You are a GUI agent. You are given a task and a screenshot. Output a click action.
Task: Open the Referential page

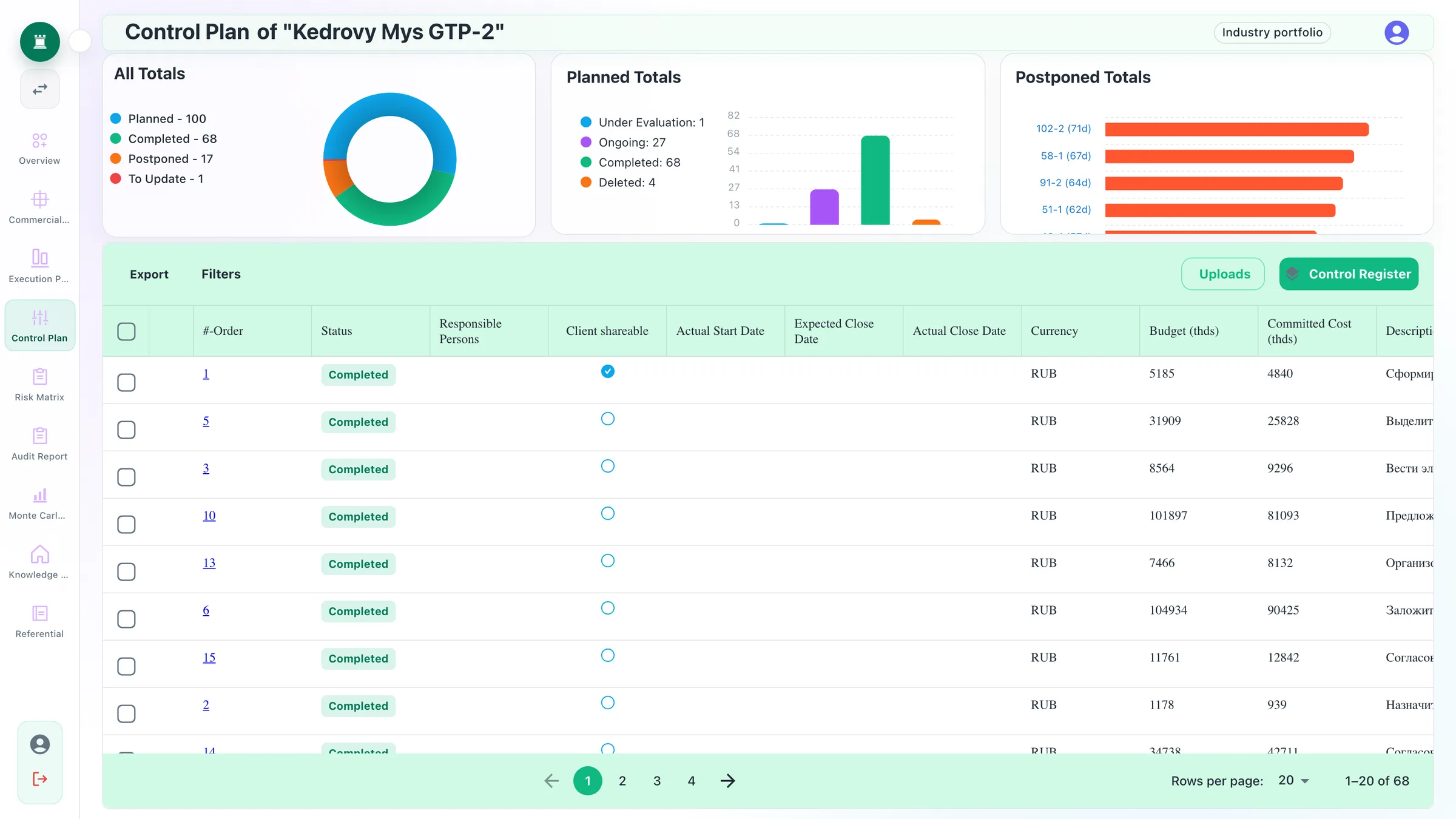pos(39,622)
